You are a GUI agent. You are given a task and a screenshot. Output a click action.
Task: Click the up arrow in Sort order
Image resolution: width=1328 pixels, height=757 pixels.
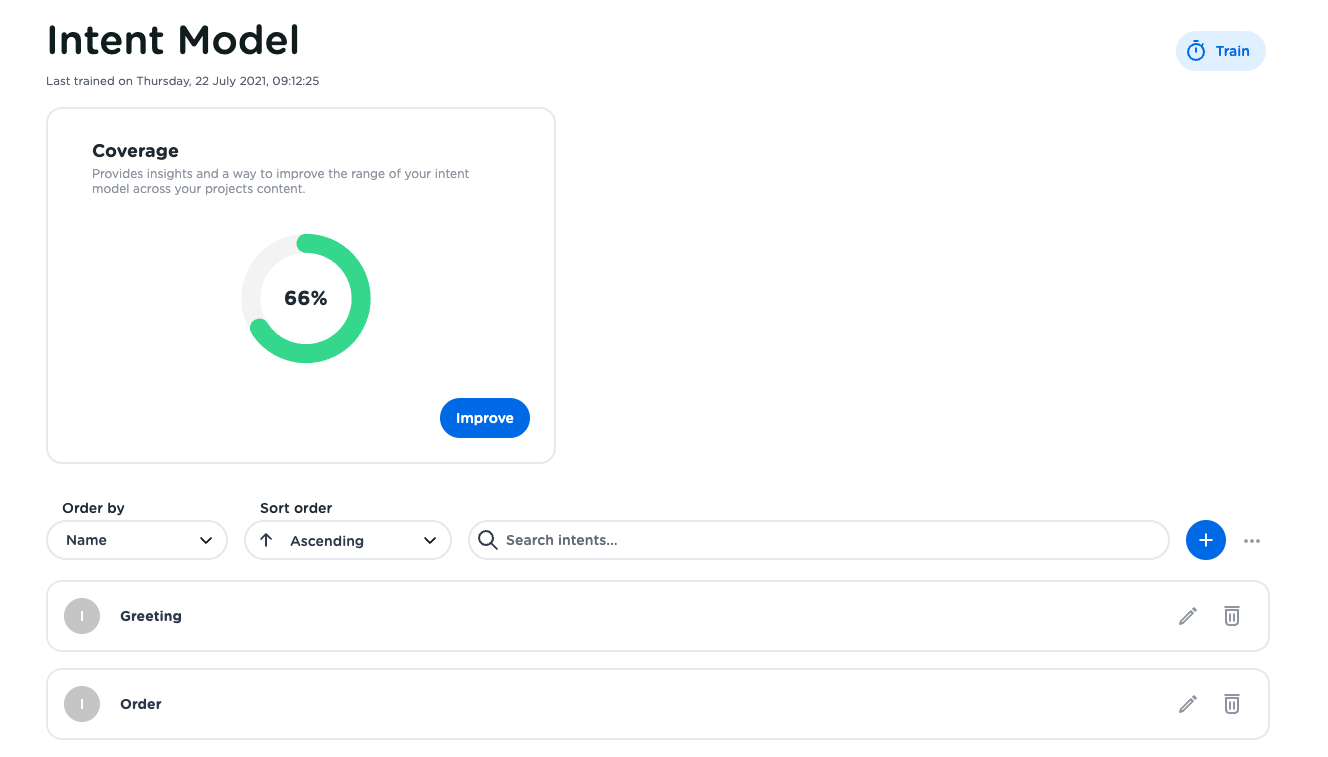tap(266, 540)
